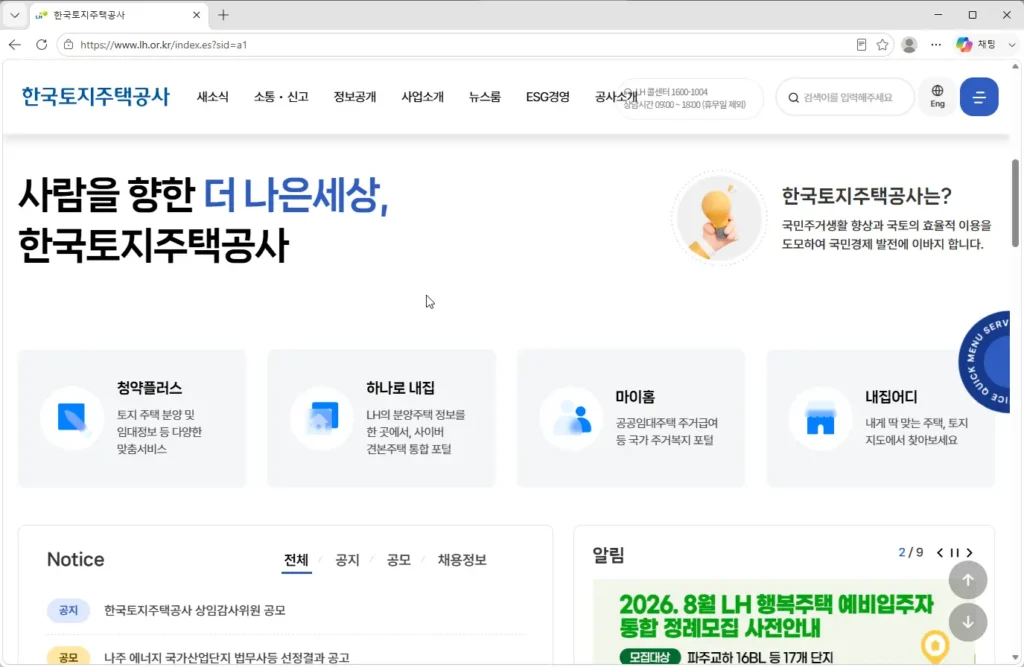Viewport: 1024px width, 667px height.
Task: Close the 한국토지주택공사 tab
Action: tap(197, 14)
